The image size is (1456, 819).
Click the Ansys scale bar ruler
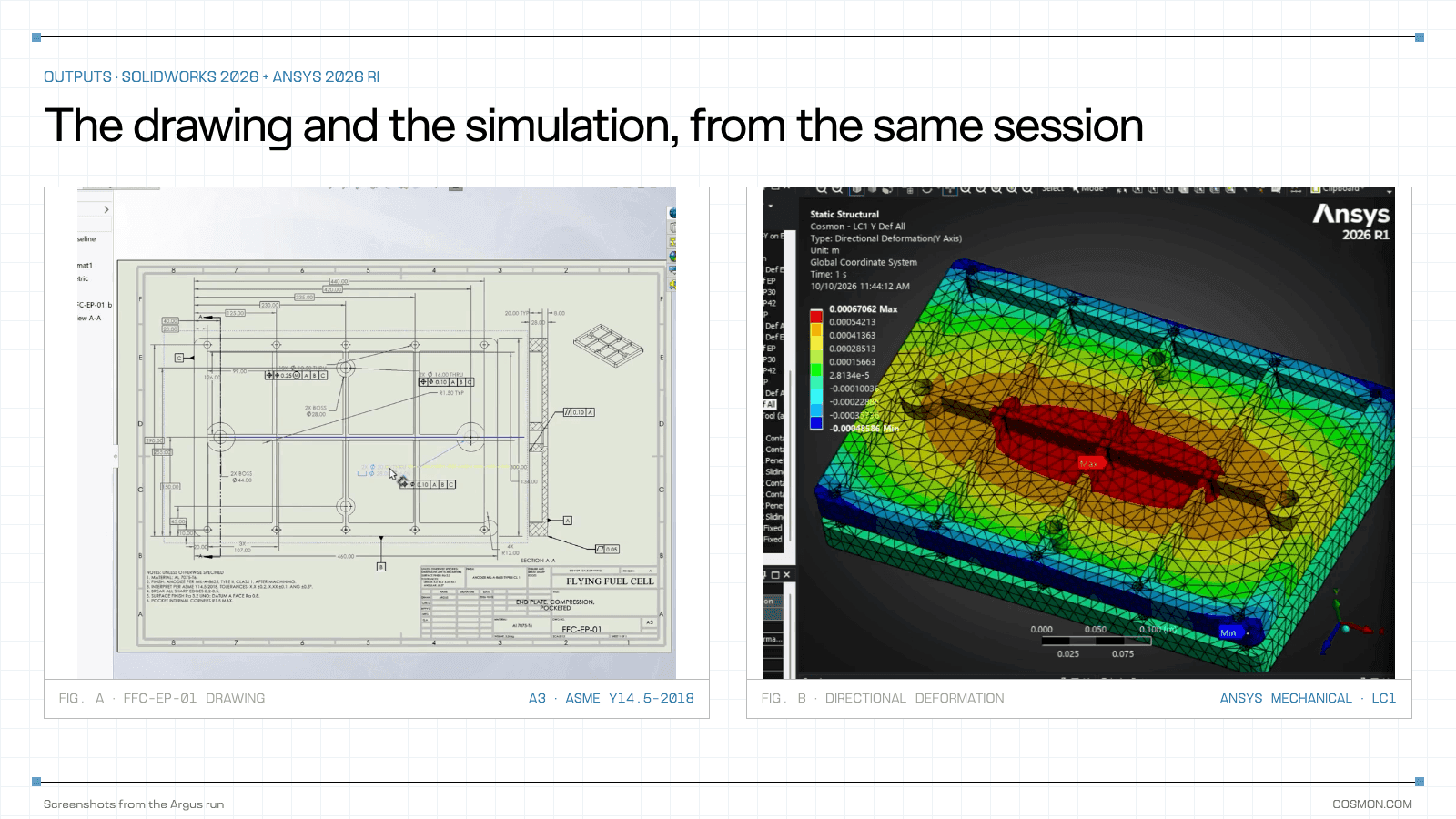pyautogui.click(x=1097, y=642)
